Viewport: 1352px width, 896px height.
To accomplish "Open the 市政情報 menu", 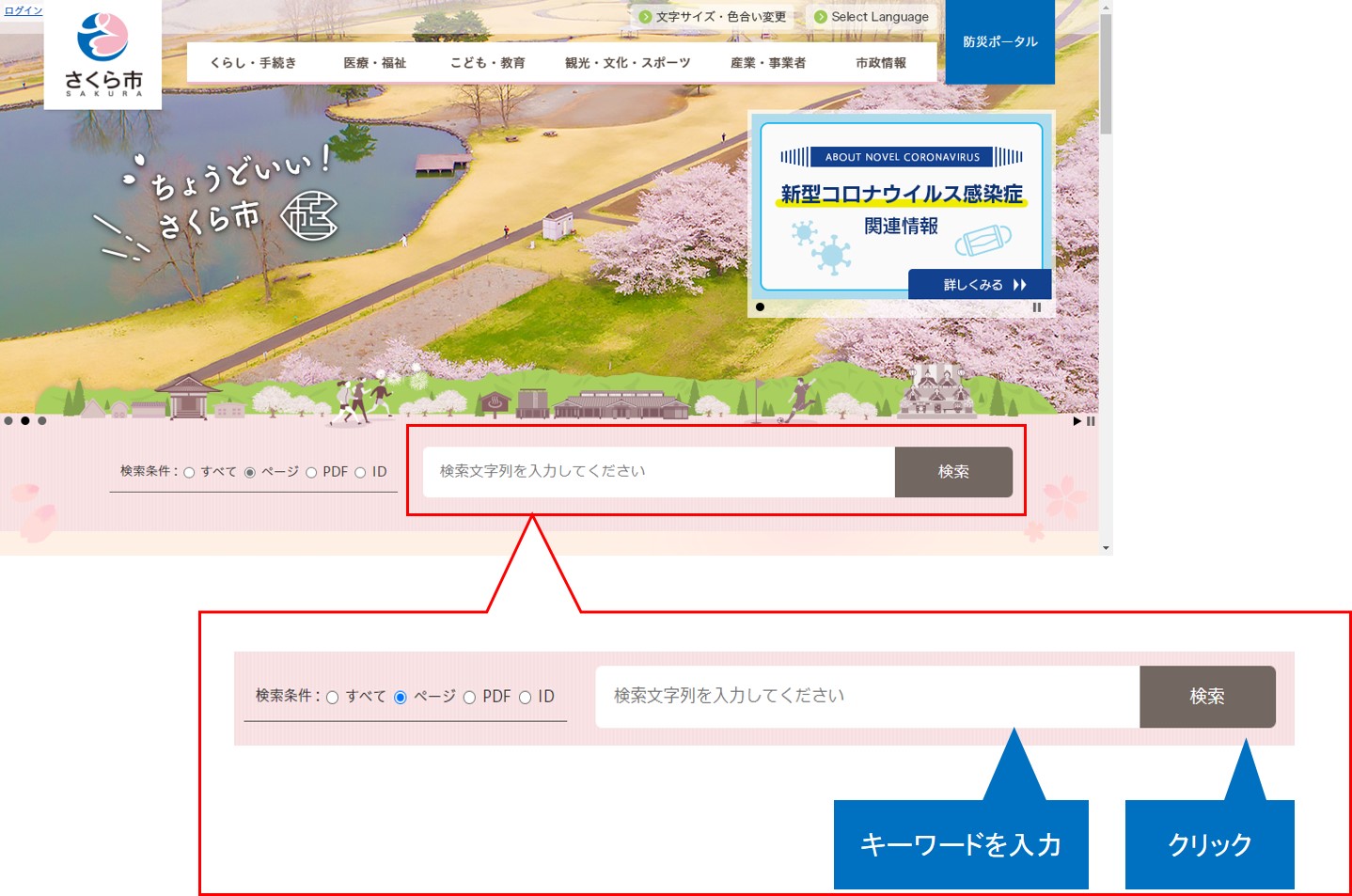I will tap(882, 62).
